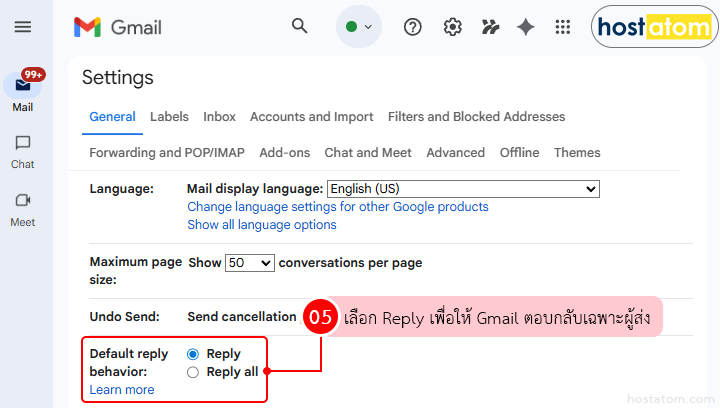Image resolution: width=720 pixels, height=408 pixels.
Task: Open the Forwarding and POP/IMAP tab
Action: click(167, 153)
